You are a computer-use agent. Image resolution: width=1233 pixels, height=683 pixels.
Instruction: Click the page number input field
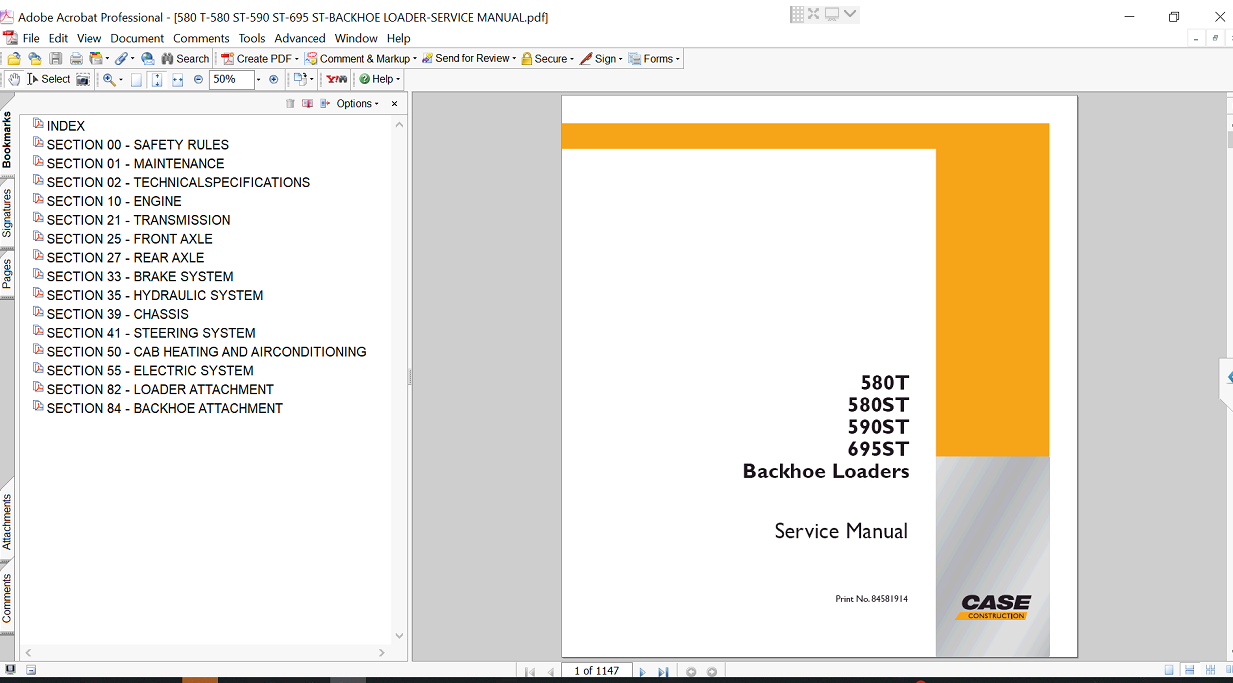596,671
